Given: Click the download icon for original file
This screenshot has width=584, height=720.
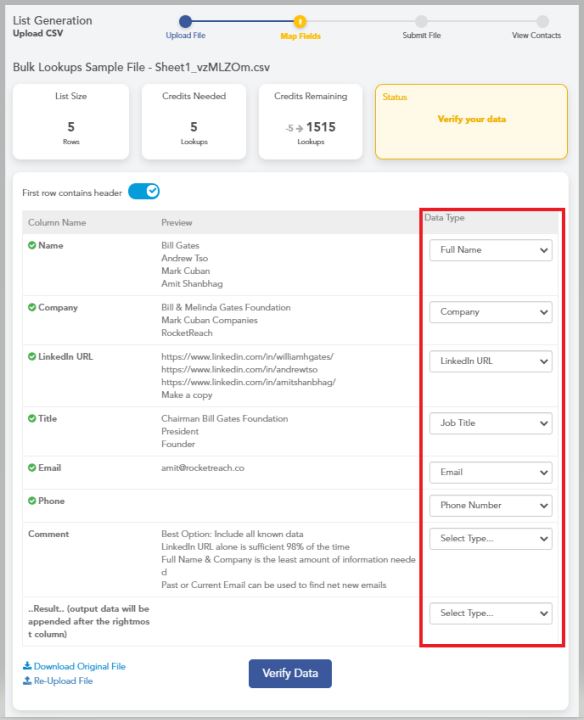Looking at the screenshot, I should click(x=28, y=665).
